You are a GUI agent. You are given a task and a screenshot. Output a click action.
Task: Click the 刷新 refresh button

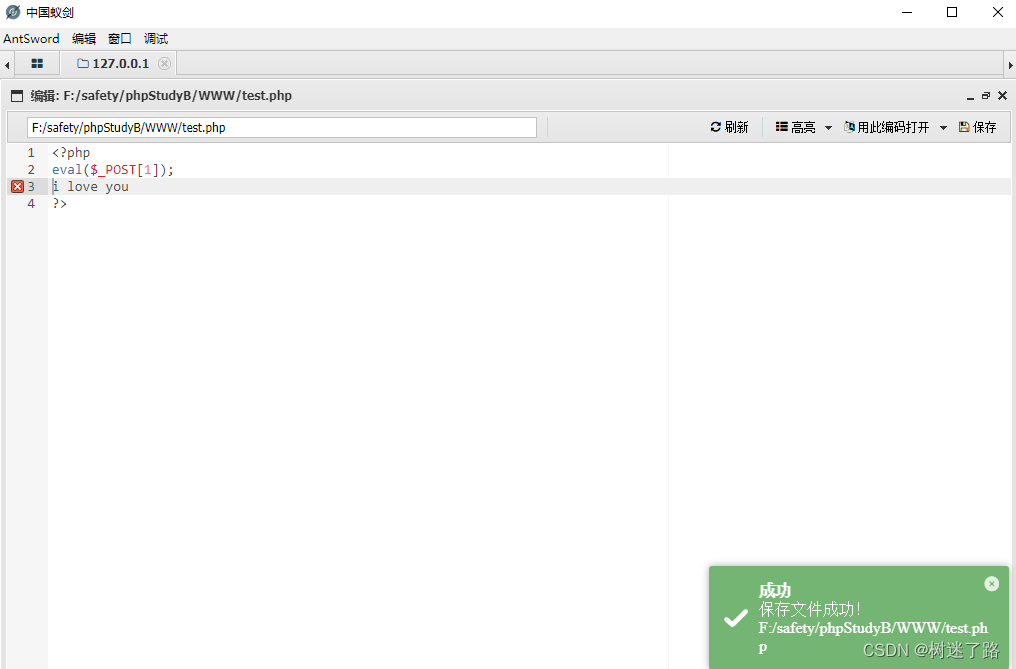pyautogui.click(x=729, y=127)
